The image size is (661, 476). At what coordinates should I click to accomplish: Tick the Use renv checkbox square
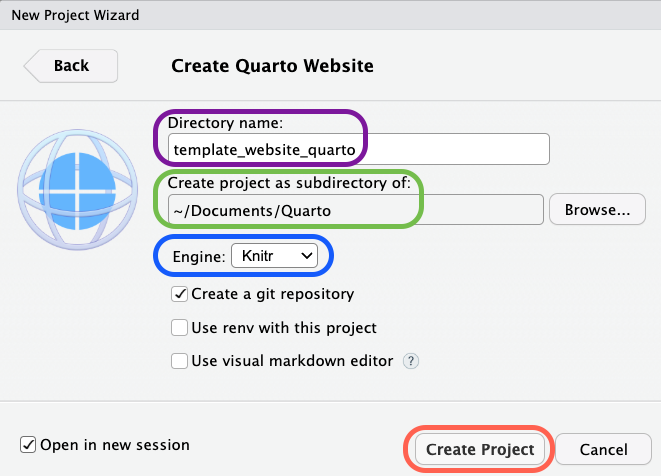[x=180, y=328]
